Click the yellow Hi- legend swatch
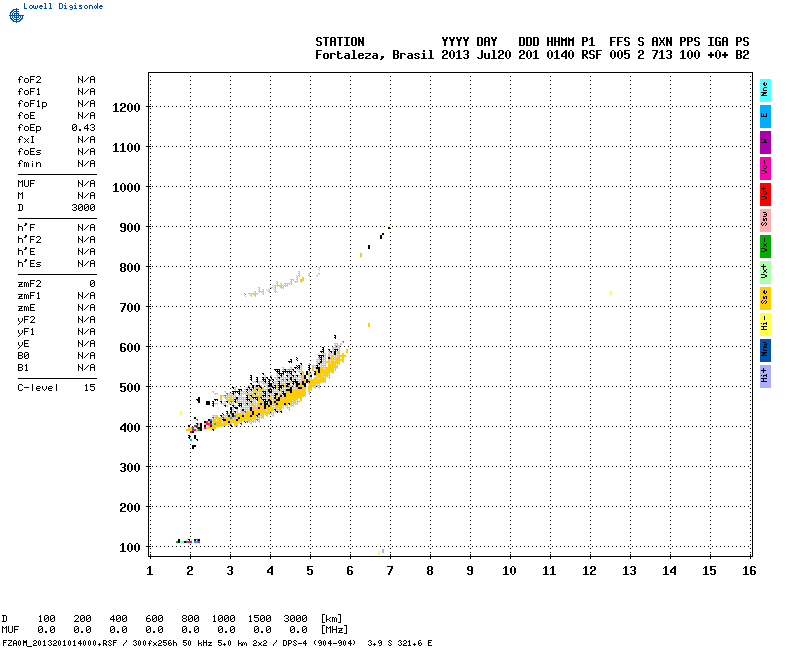 [x=765, y=323]
